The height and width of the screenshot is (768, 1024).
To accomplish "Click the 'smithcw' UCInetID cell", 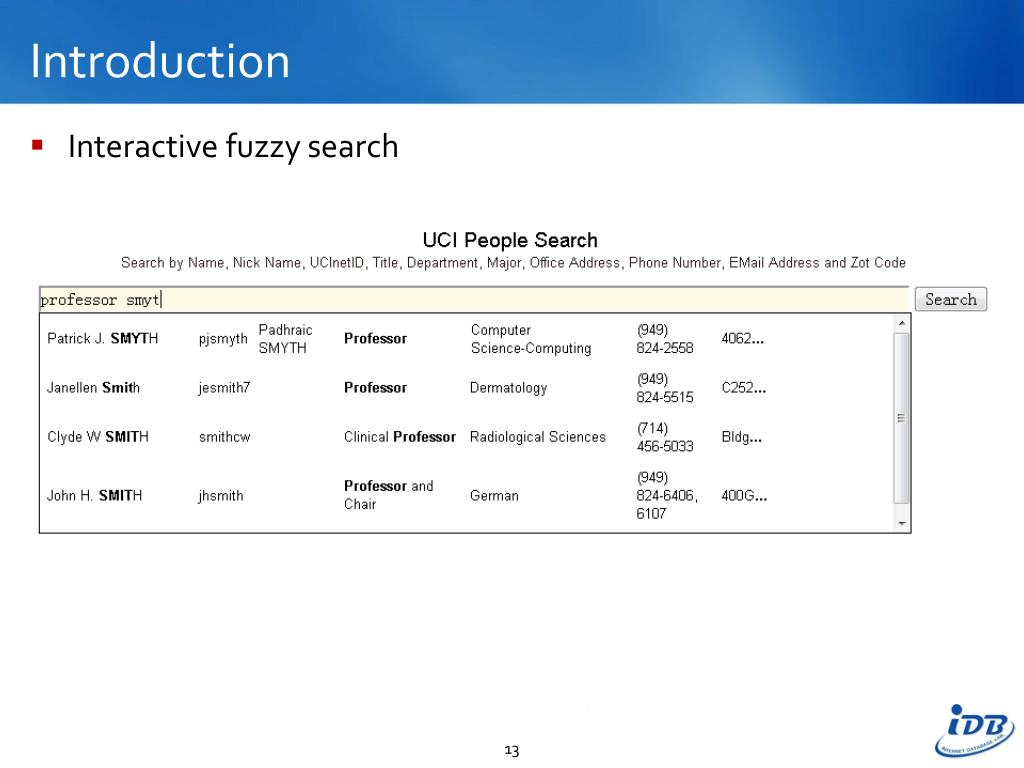I will coord(225,437).
